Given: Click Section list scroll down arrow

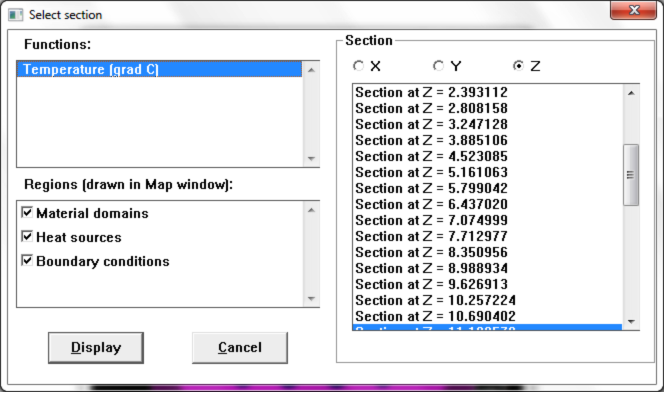Looking at the screenshot, I should click(631, 322).
